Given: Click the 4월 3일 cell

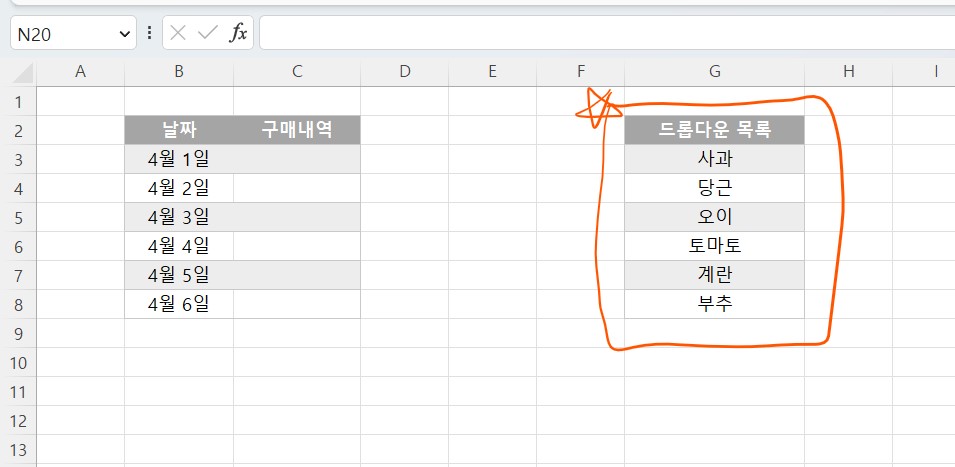Looking at the screenshot, I should pos(179,217).
